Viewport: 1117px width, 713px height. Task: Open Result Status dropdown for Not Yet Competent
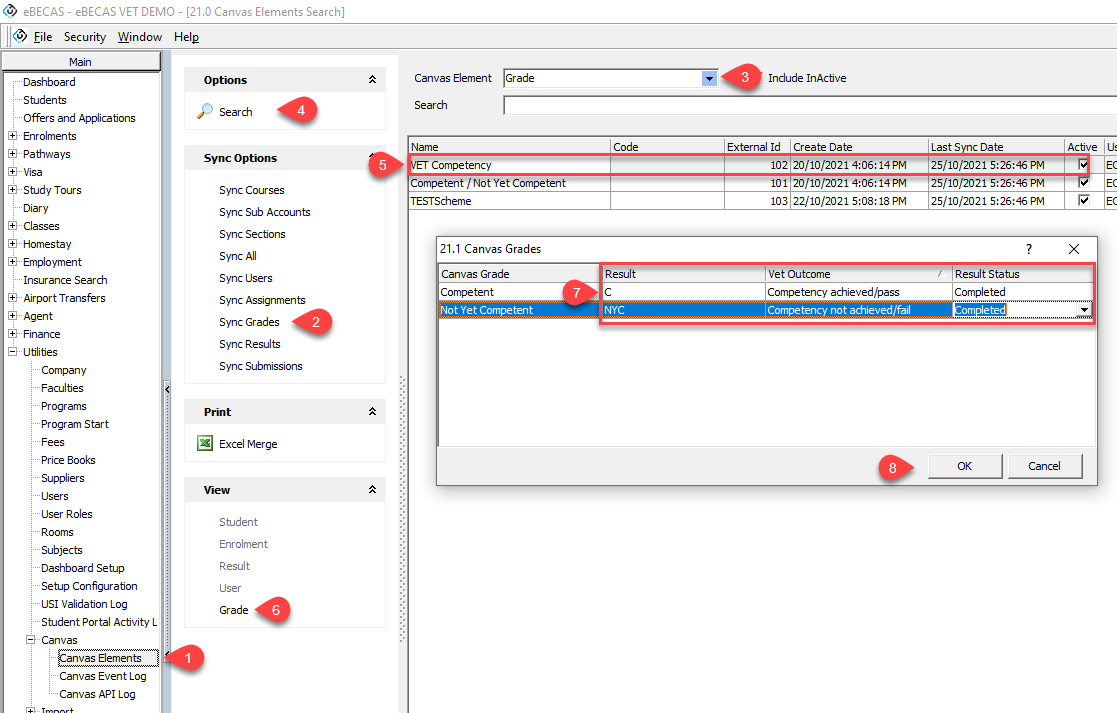[x=1084, y=310]
